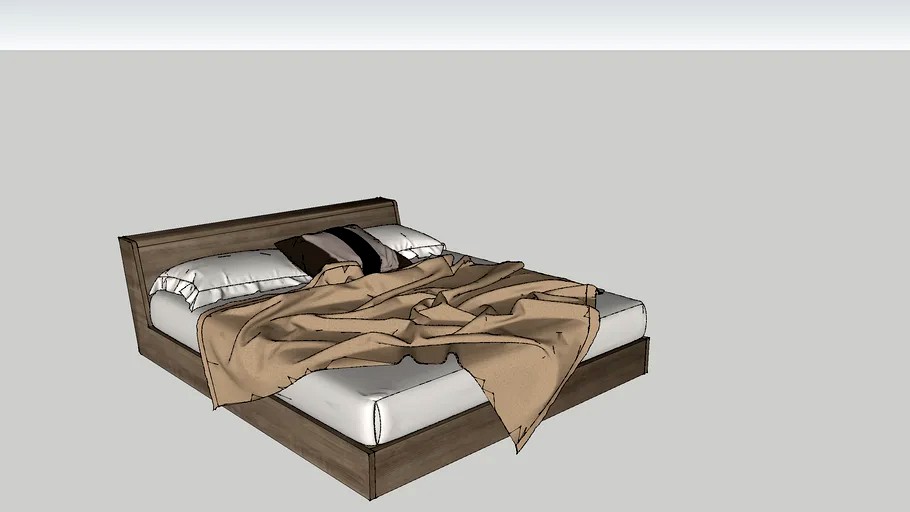910x512 pixels.
Task: Select the right white pillow near headboard
Action: (406, 240)
